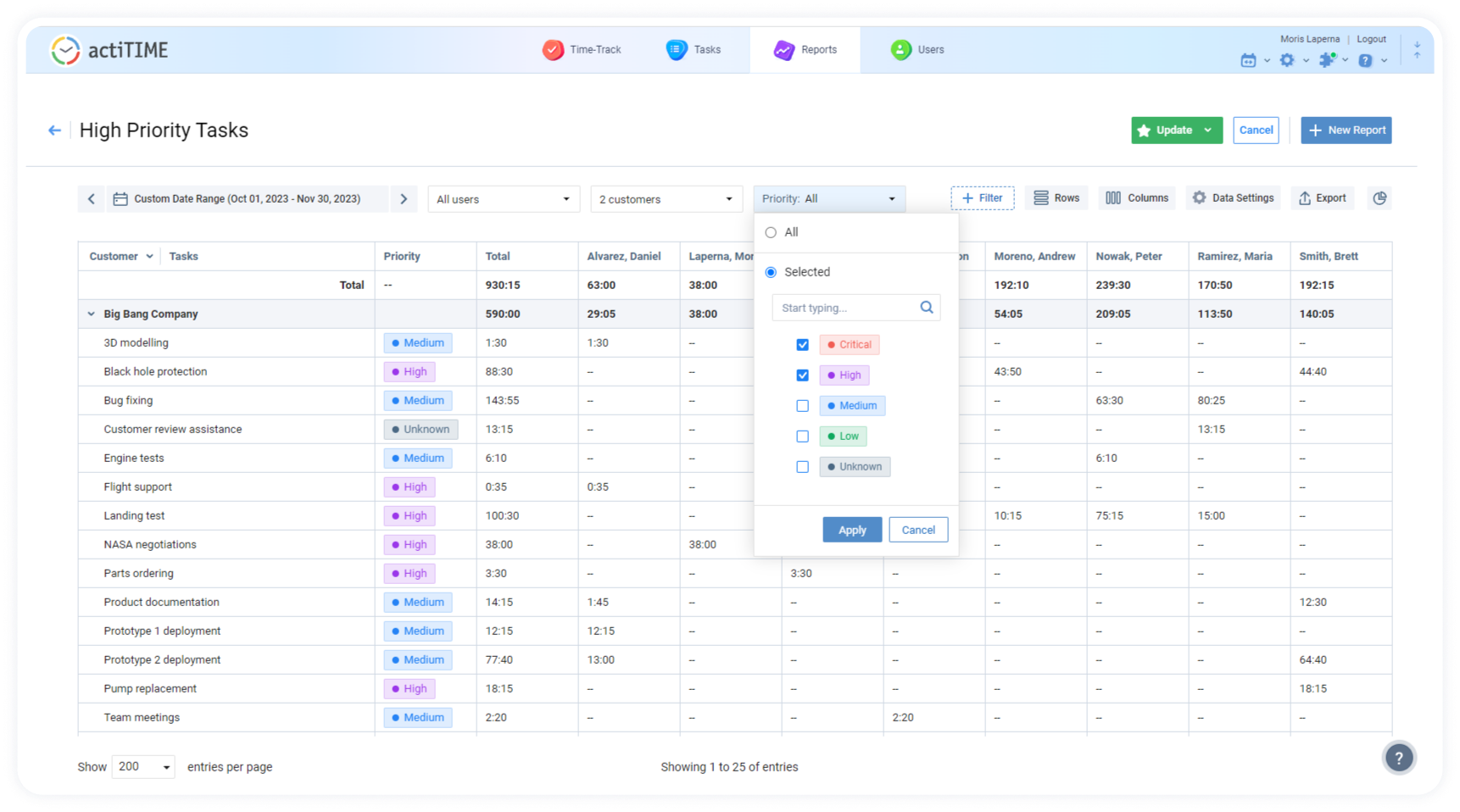
Task: Open the Columns settings
Action: (x=1137, y=198)
